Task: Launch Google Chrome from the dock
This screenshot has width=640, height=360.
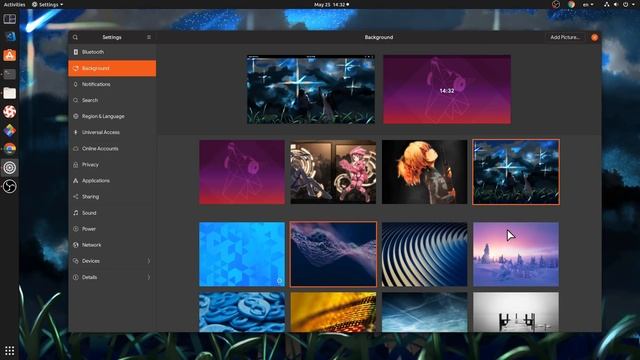Action: [9, 149]
